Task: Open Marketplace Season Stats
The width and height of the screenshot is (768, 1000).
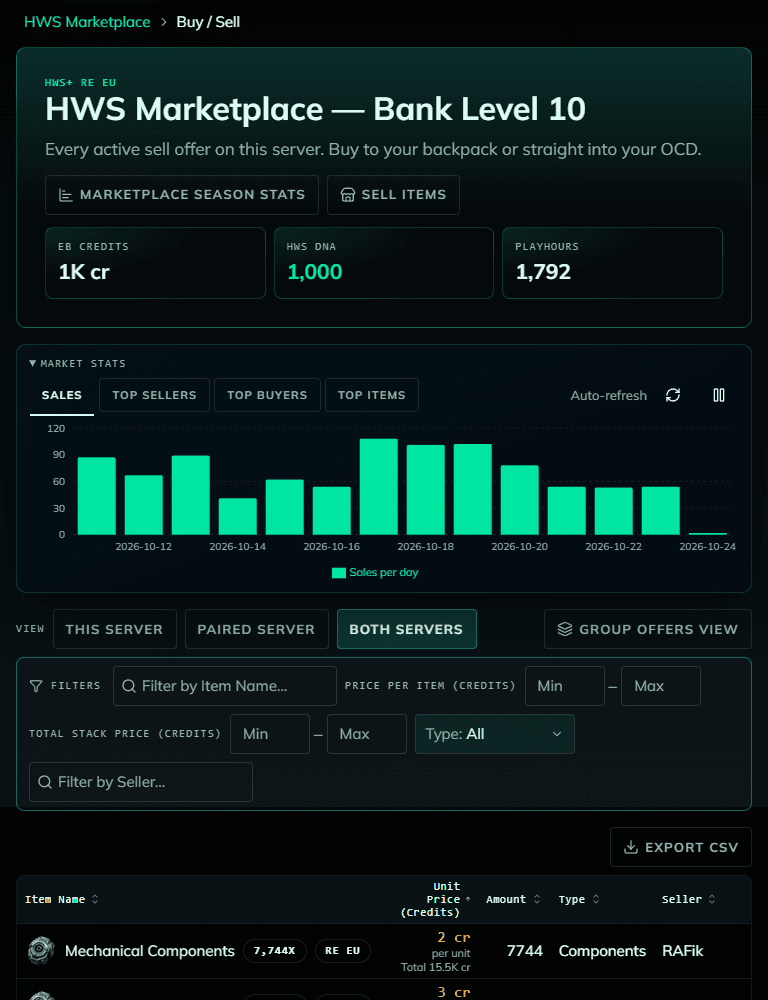Action: click(x=182, y=195)
